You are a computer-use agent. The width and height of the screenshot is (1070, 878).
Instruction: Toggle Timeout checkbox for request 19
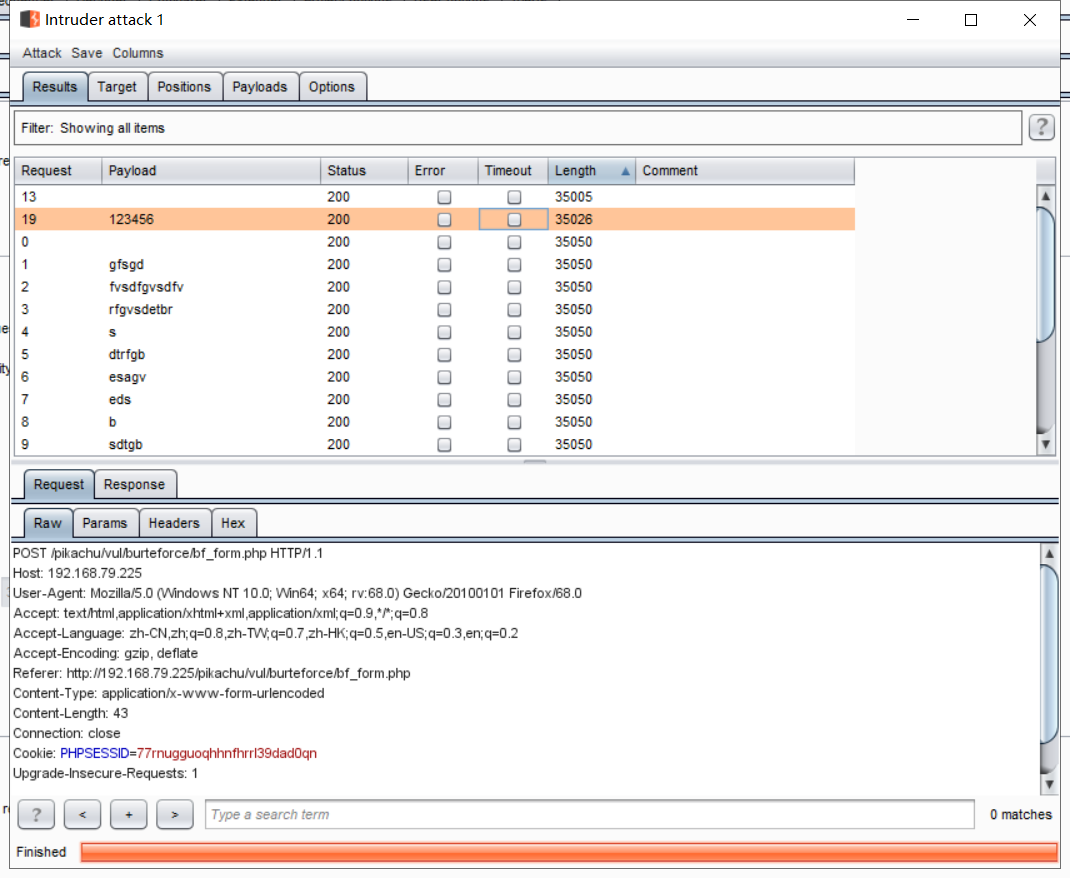click(514, 220)
